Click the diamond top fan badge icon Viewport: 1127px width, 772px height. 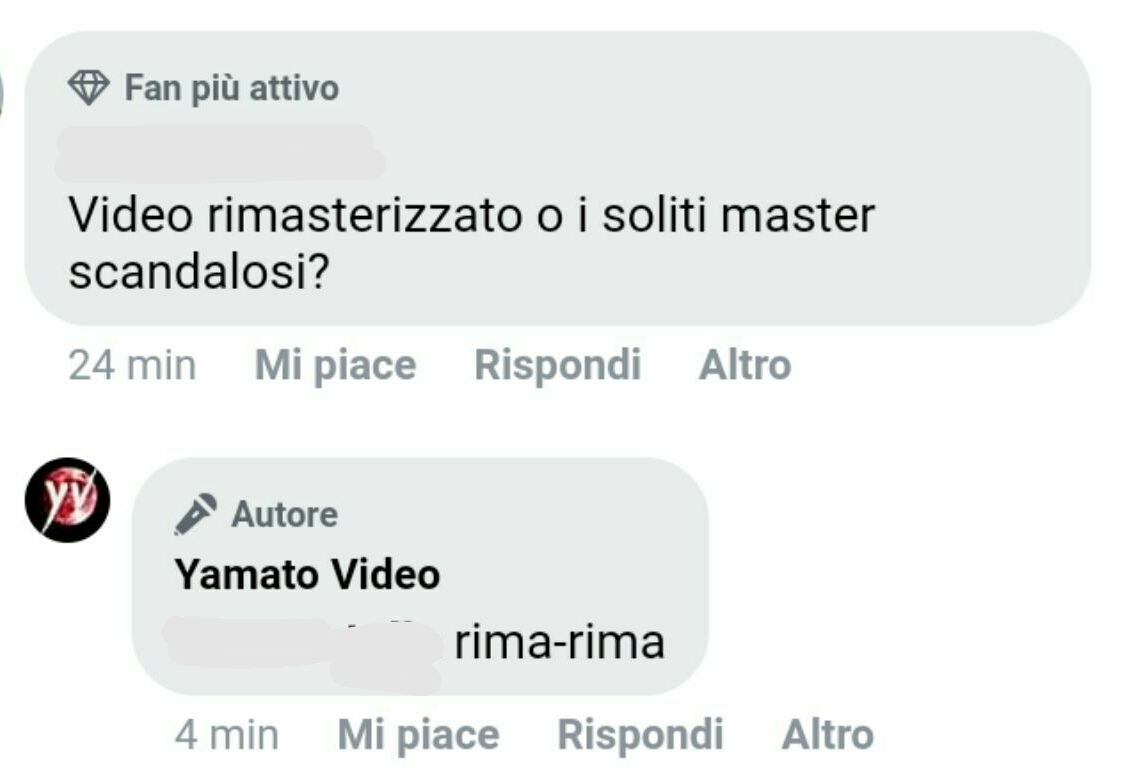[x=88, y=88]
